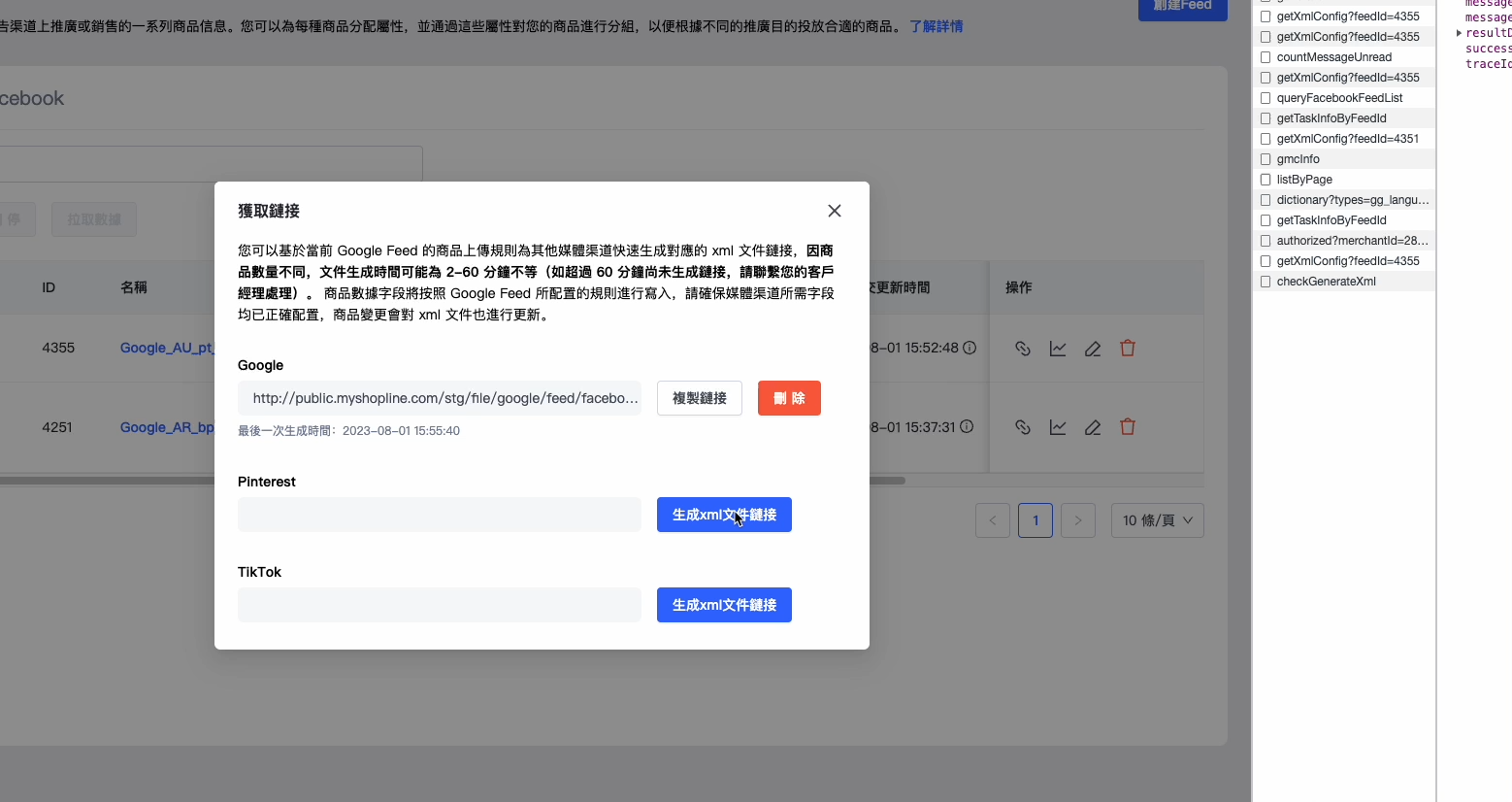Delete feed 4355 using the trash icon
Screen dimensions: 1512x802
(1128, 348)
